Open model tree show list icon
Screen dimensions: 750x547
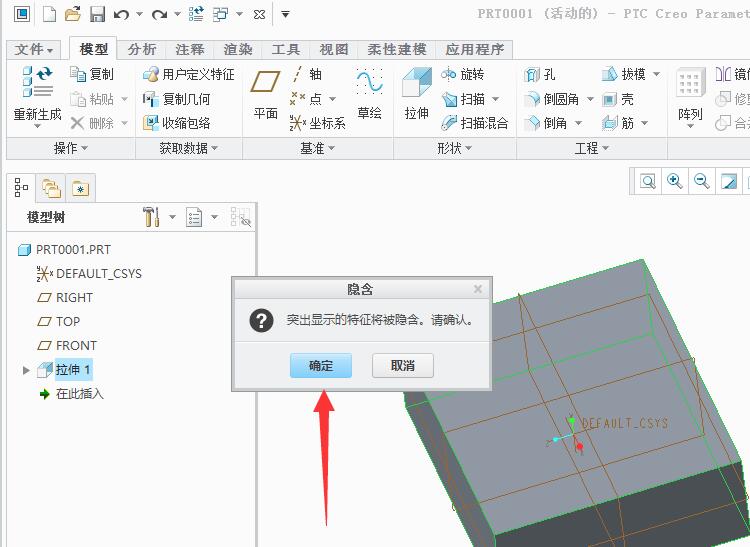pyautogui.click(x=194, y=217)
